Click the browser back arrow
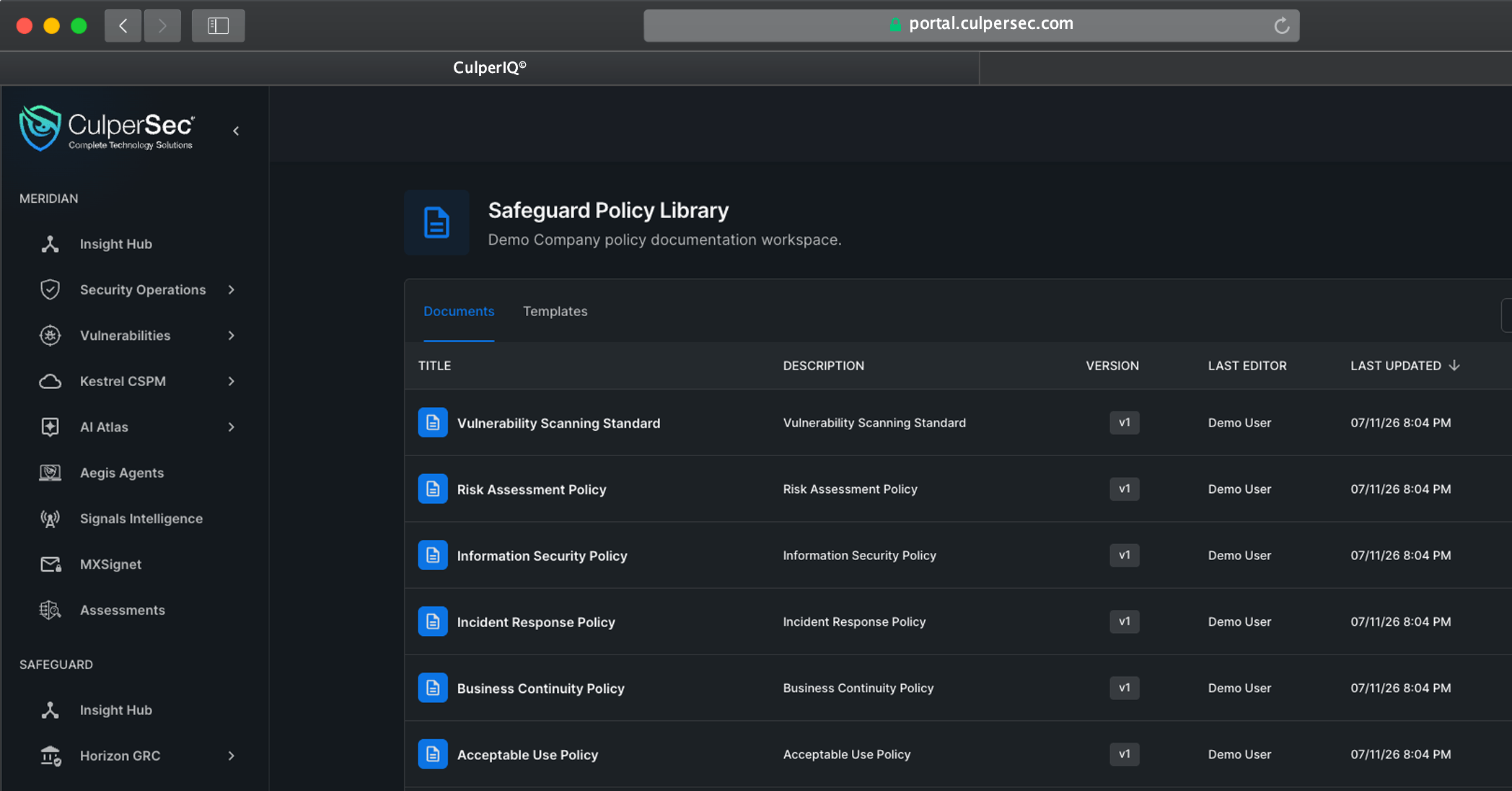Screen dimensions: 1512x791 [x=123, y=26]
